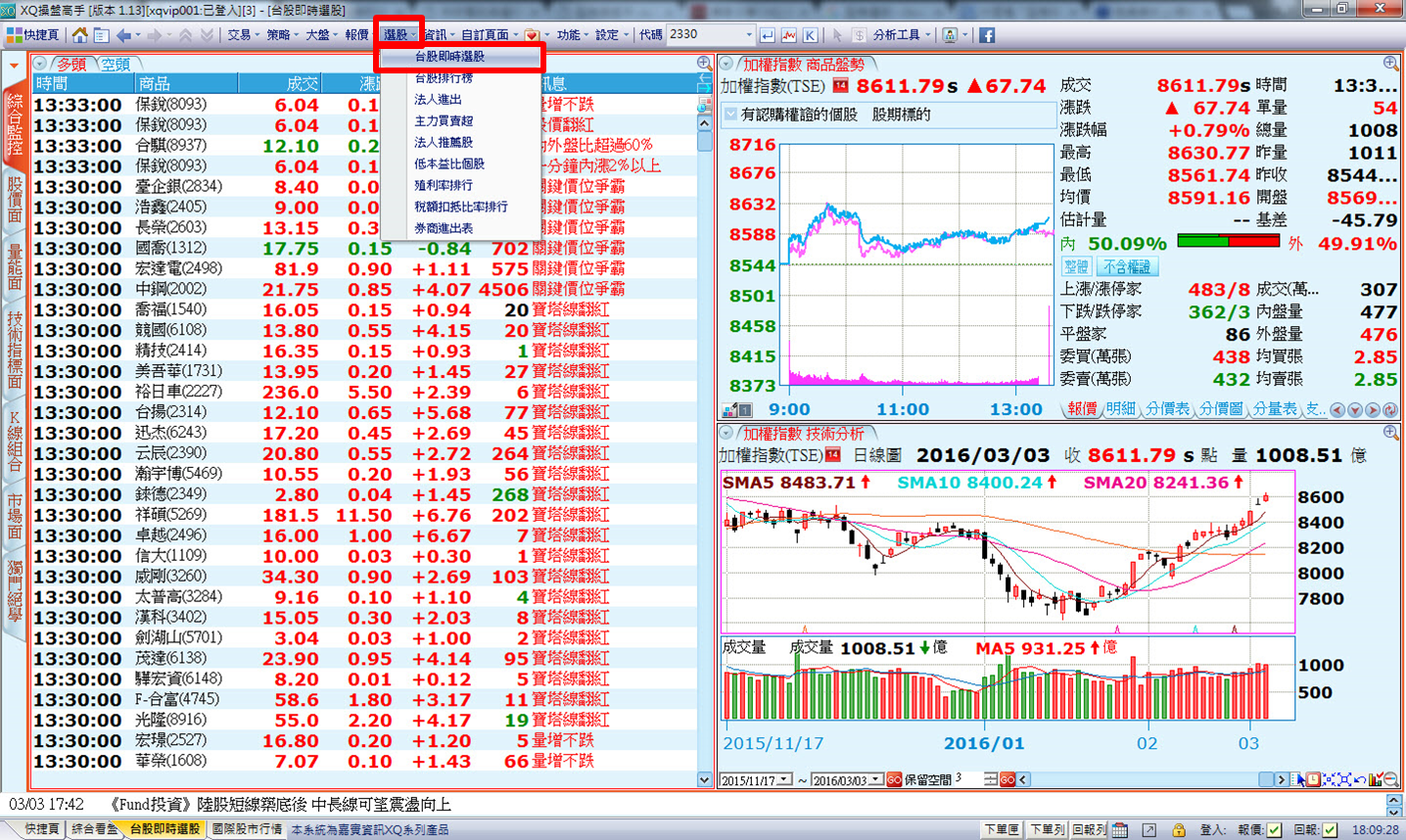Open the end date 2016/03/03 dropdown
The image size is (1406, 840).
pos(875,780)
